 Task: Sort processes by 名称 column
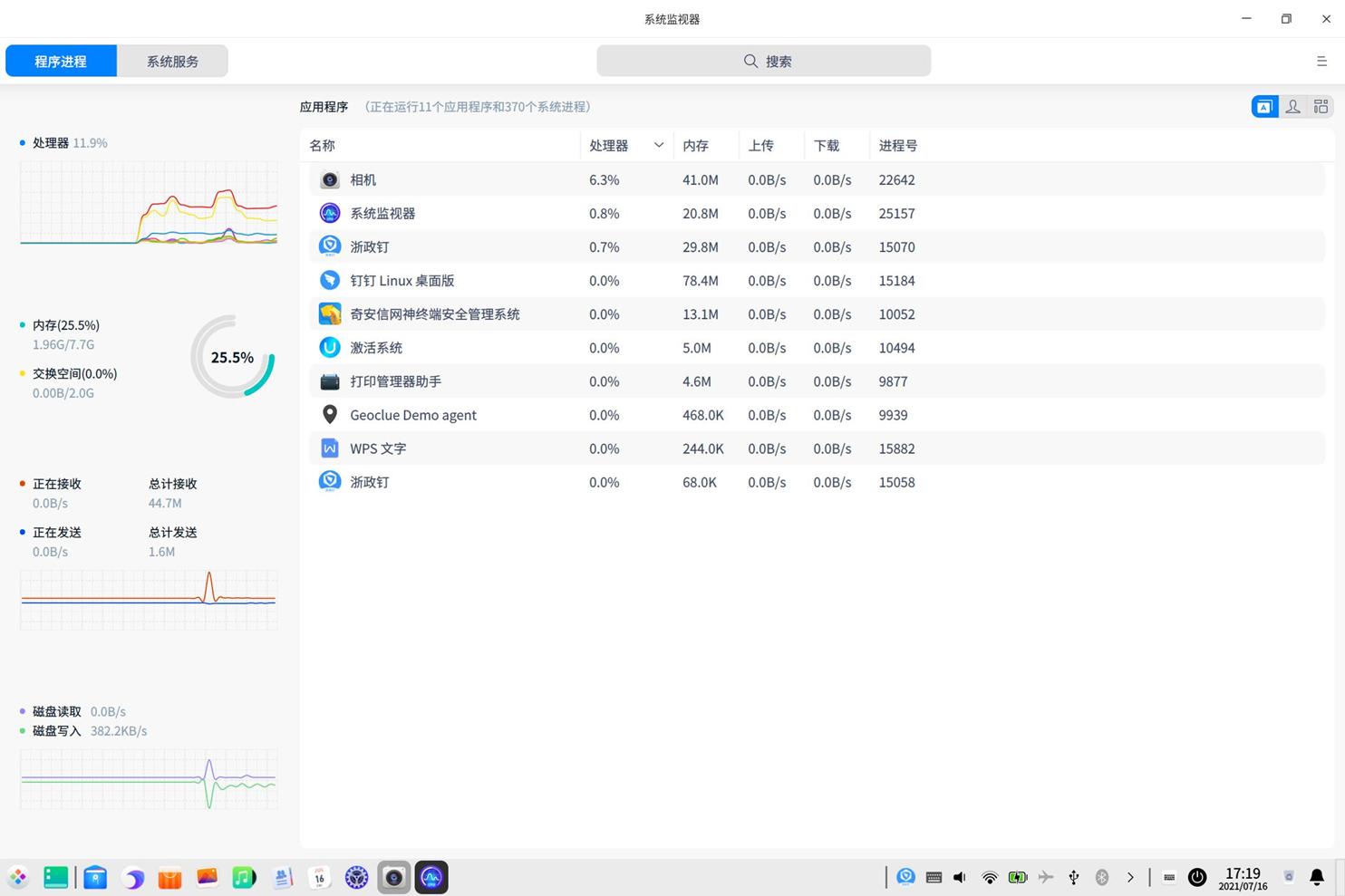(322, 145)
